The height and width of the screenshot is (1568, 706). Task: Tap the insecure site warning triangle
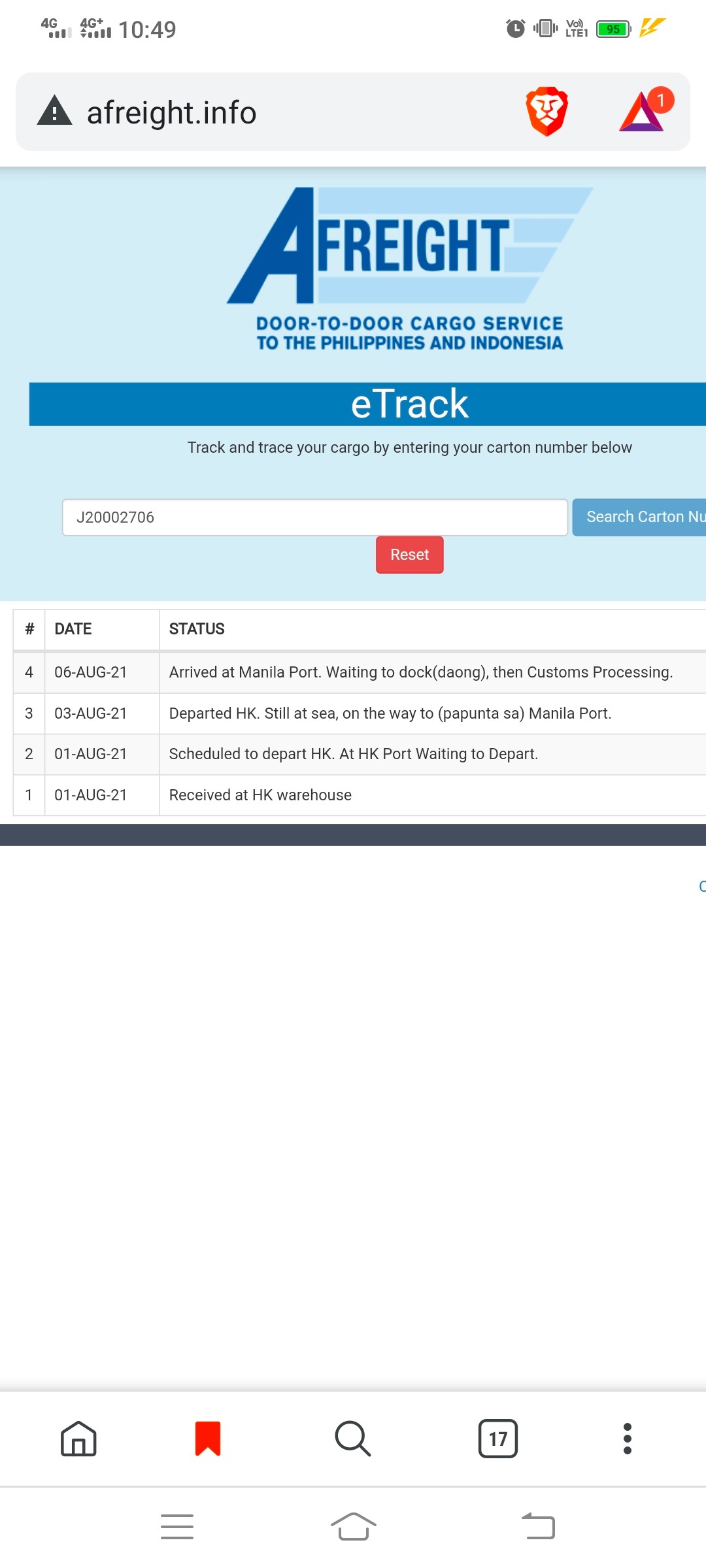pyautogui.click(x=54, y=111)
